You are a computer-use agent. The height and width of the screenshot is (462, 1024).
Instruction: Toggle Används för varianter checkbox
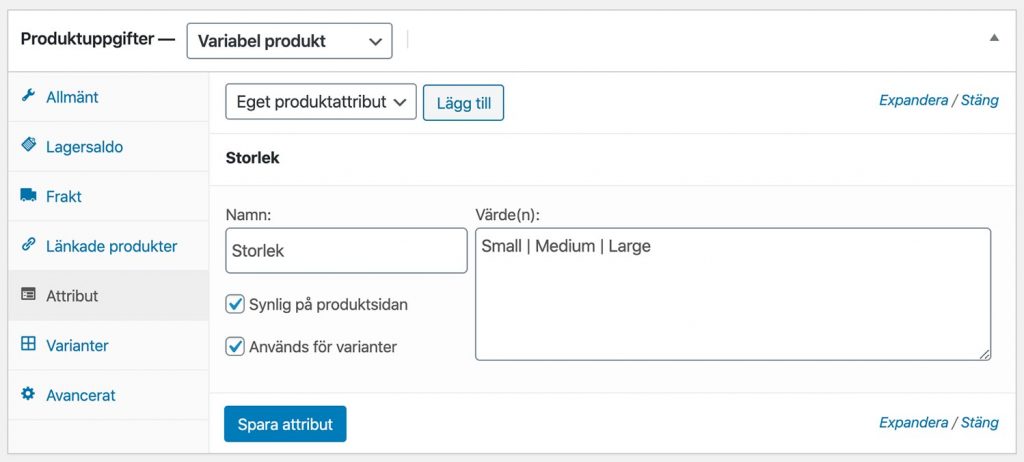[x=234, y=346]
